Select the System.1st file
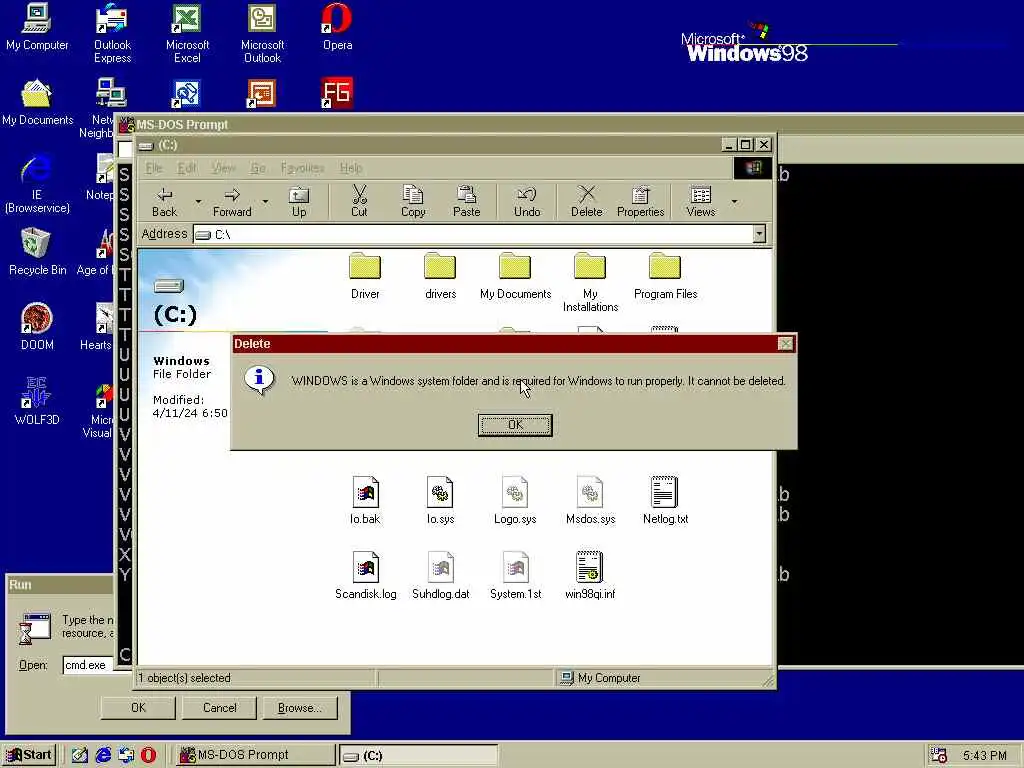 (x=515, y=575)
